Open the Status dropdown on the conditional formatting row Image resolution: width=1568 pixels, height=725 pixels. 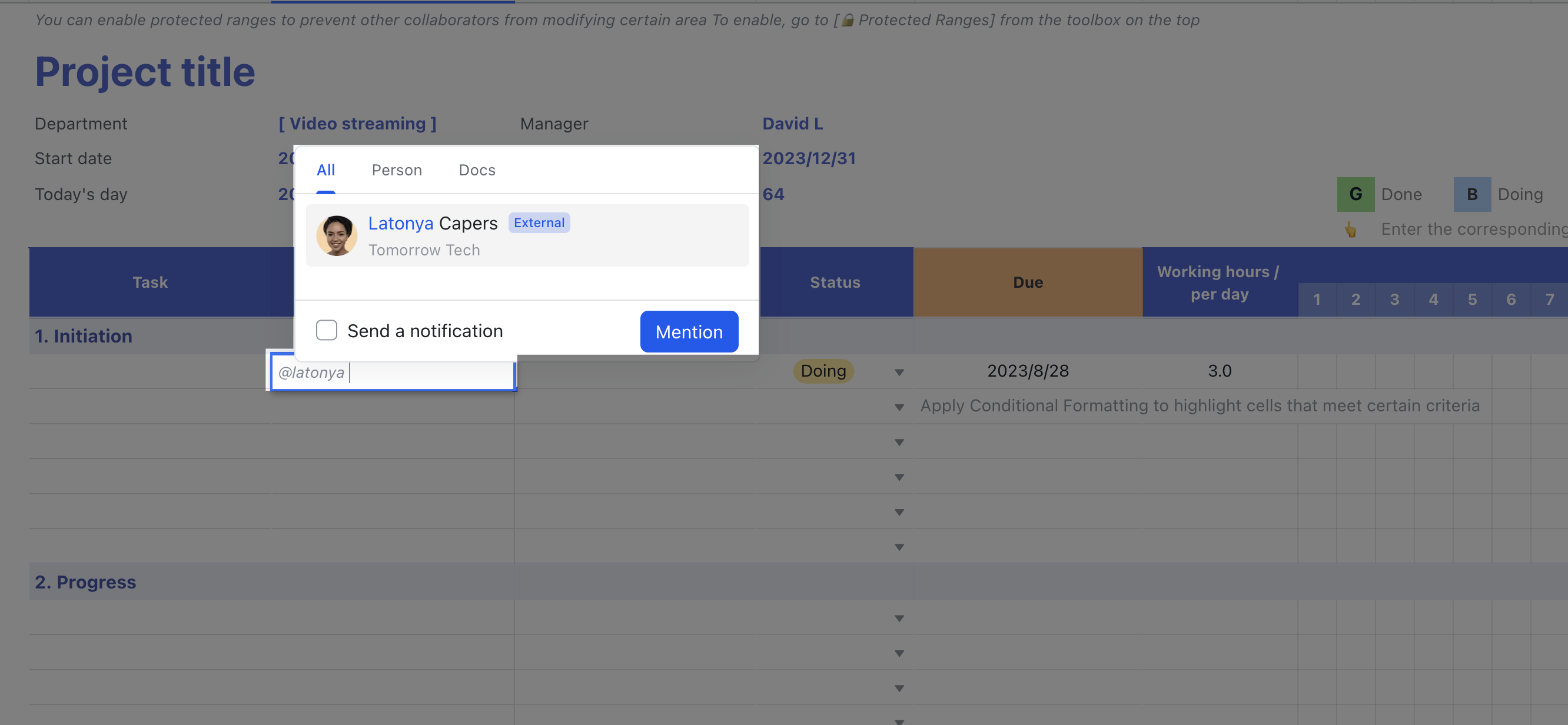pyautogui.click(x=899, y=407)
